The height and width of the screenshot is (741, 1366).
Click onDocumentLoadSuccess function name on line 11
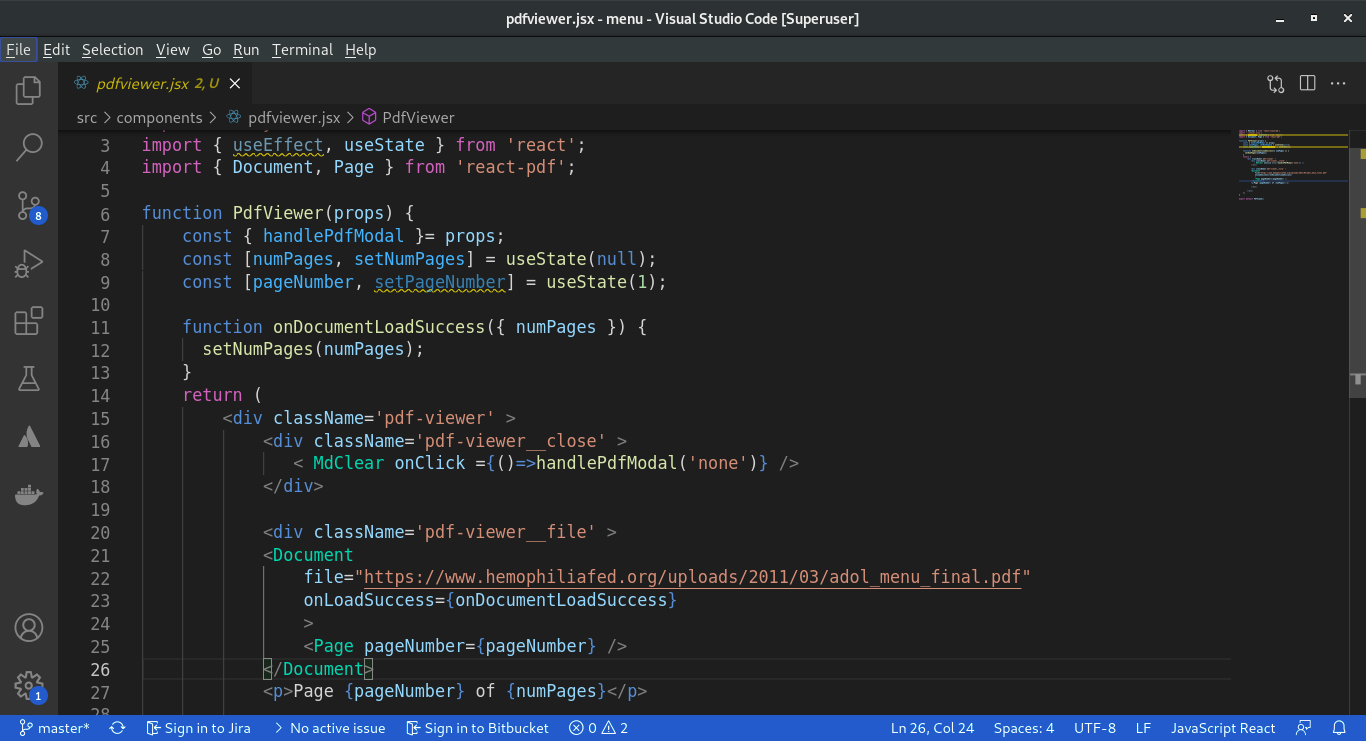point(379,327)
